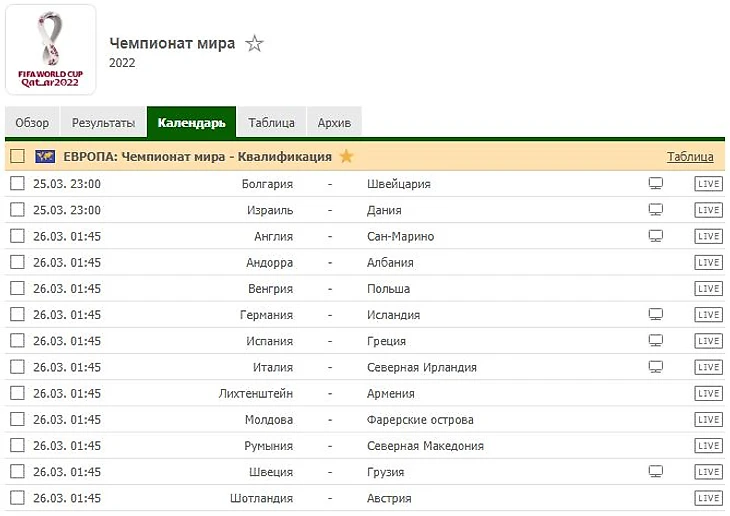Click the ЕВРОПА: Чемпионат мира - Квалификация title
Viewport: 730px width, 516px height.
tap(197, 157)
